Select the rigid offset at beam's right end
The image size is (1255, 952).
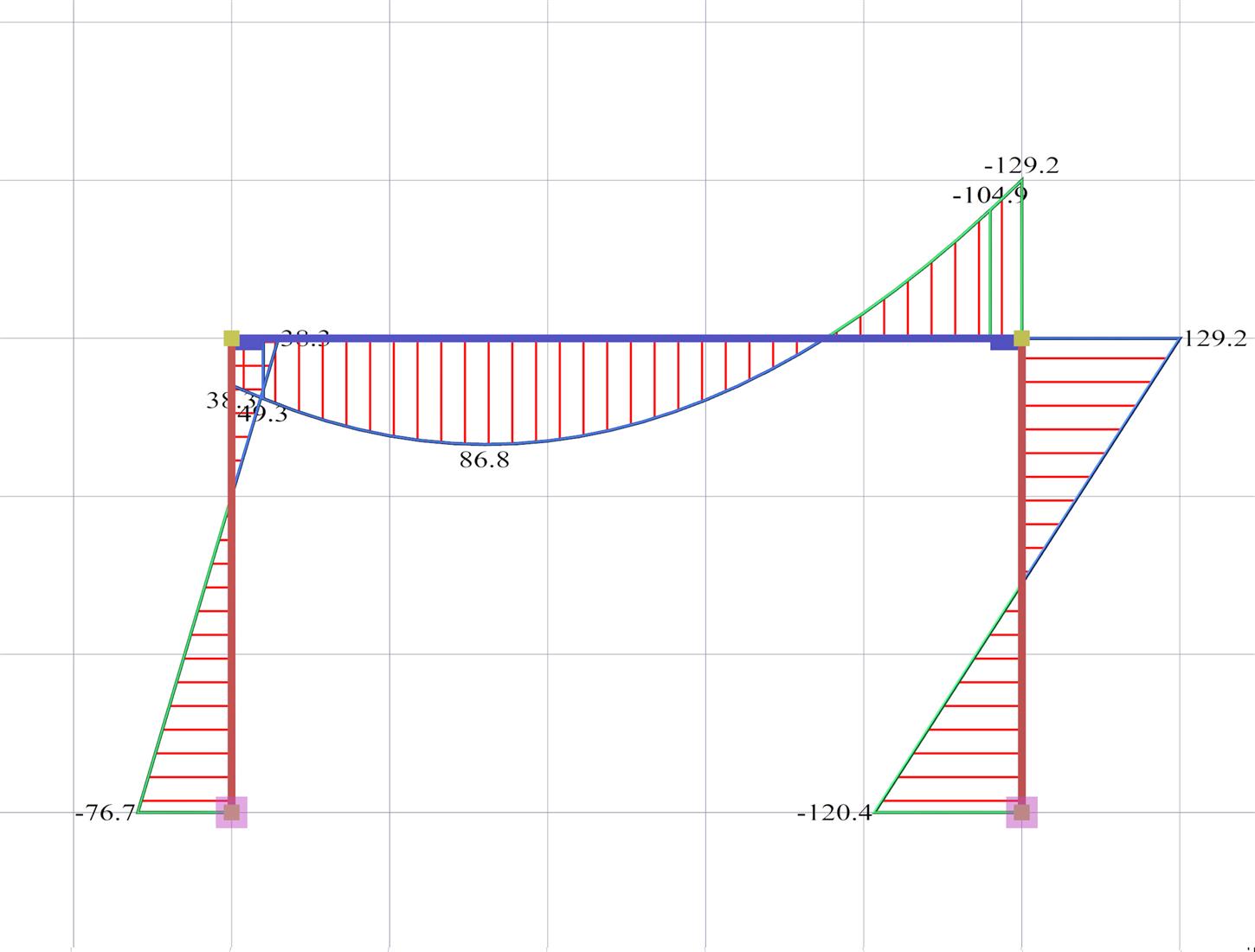[1002, 344]
